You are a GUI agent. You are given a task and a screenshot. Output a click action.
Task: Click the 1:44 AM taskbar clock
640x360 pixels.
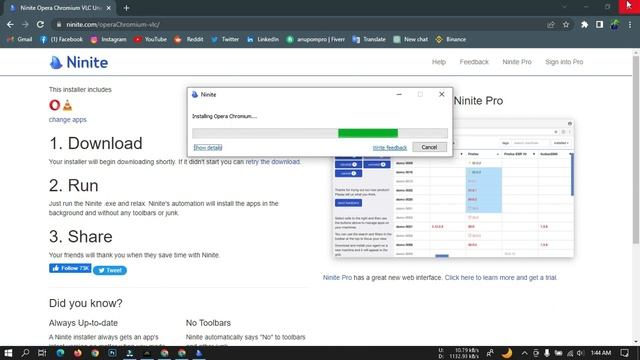coord(601,353)
